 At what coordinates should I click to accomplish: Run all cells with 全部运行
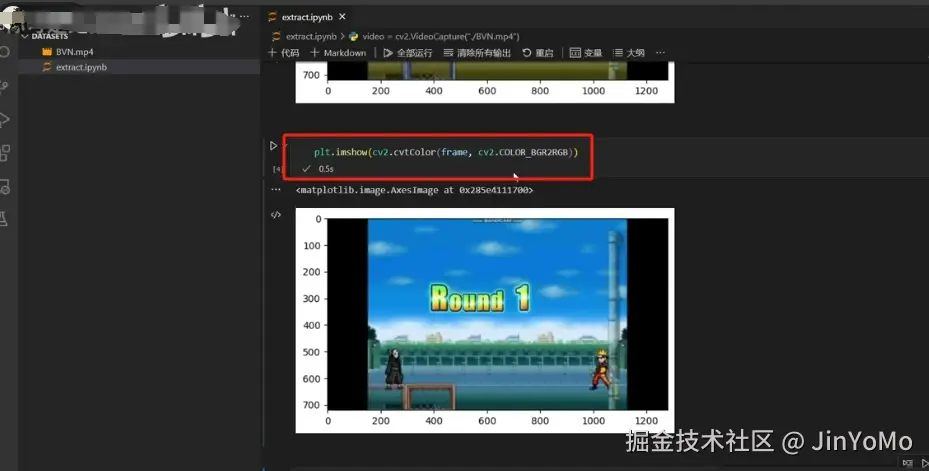(x=408, y=53)
